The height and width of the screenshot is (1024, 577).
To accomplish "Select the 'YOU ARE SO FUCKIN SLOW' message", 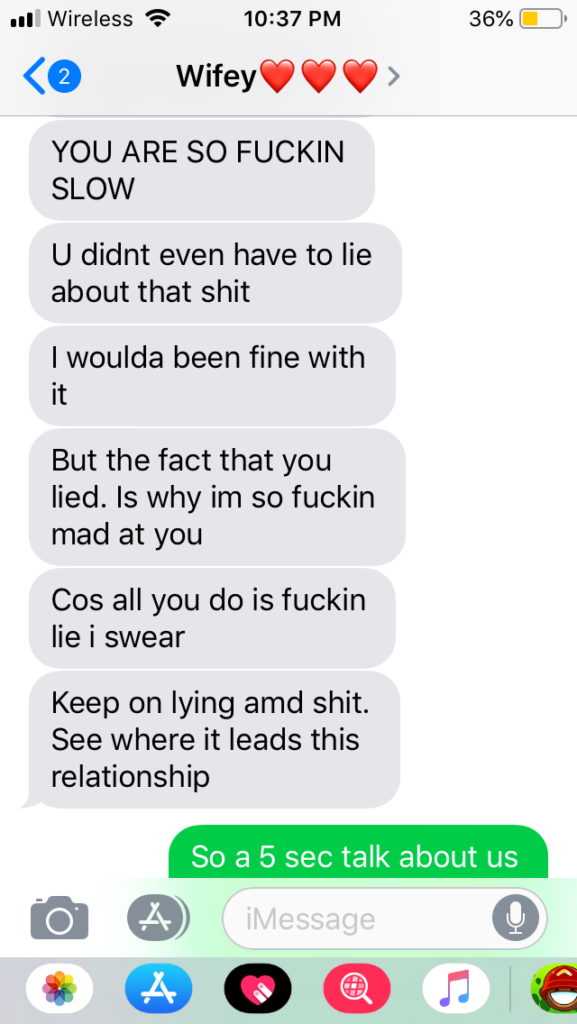I will click(202, 170).
